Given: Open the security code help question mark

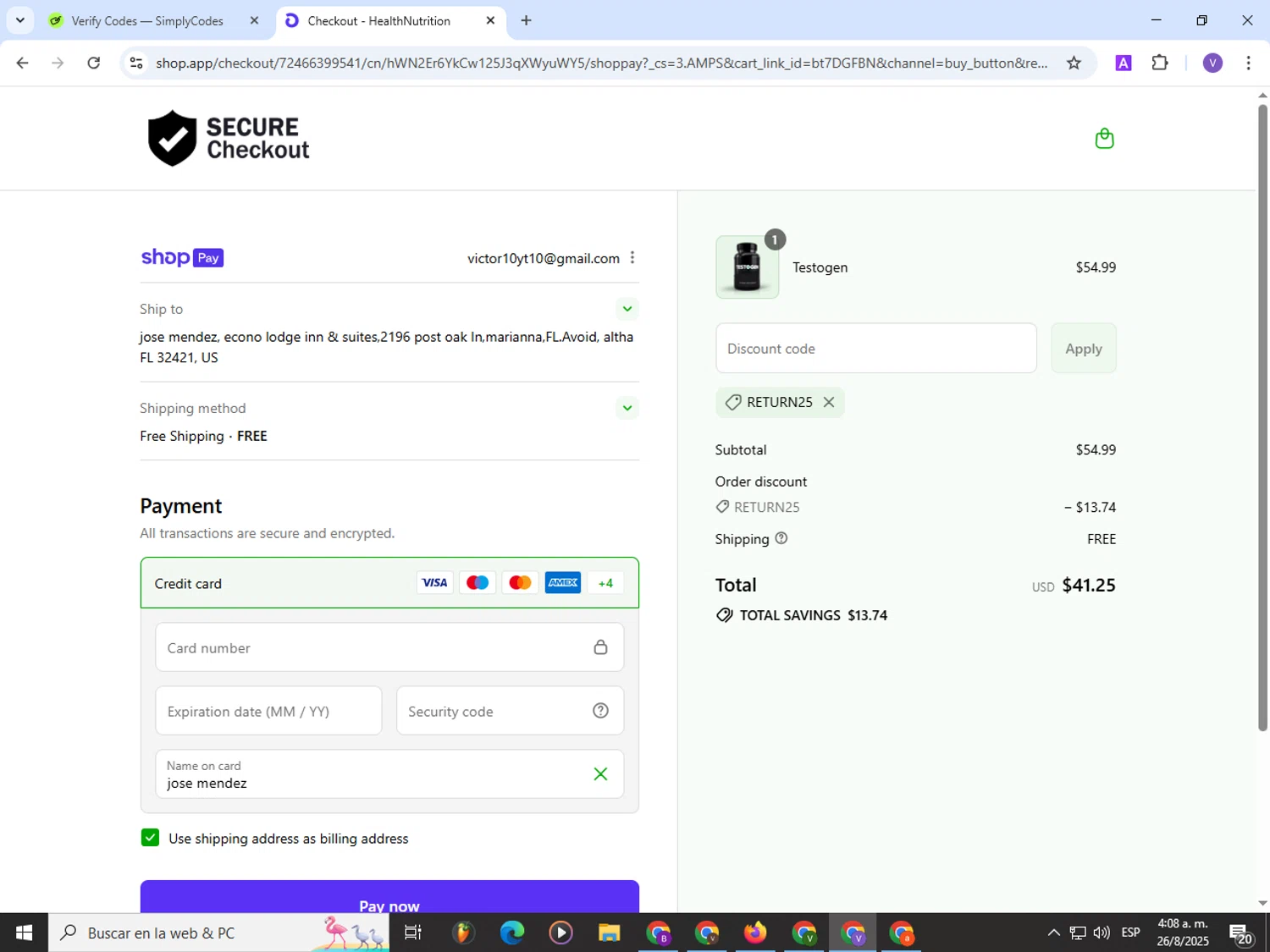Looking at the screenshot, I should click(x=600, y=711).
